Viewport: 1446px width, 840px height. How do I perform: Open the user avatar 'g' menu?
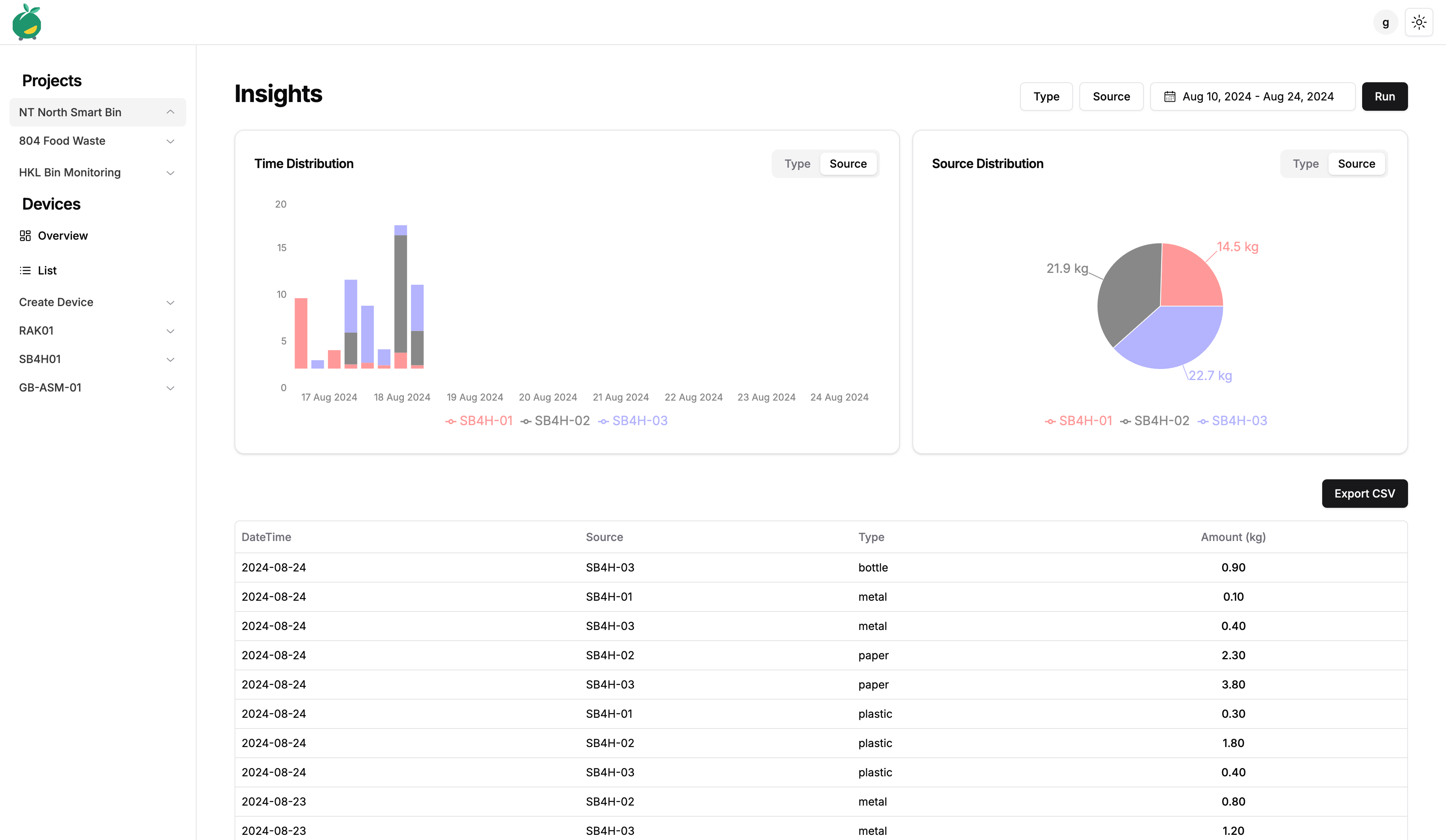(x=1385, y=23)
